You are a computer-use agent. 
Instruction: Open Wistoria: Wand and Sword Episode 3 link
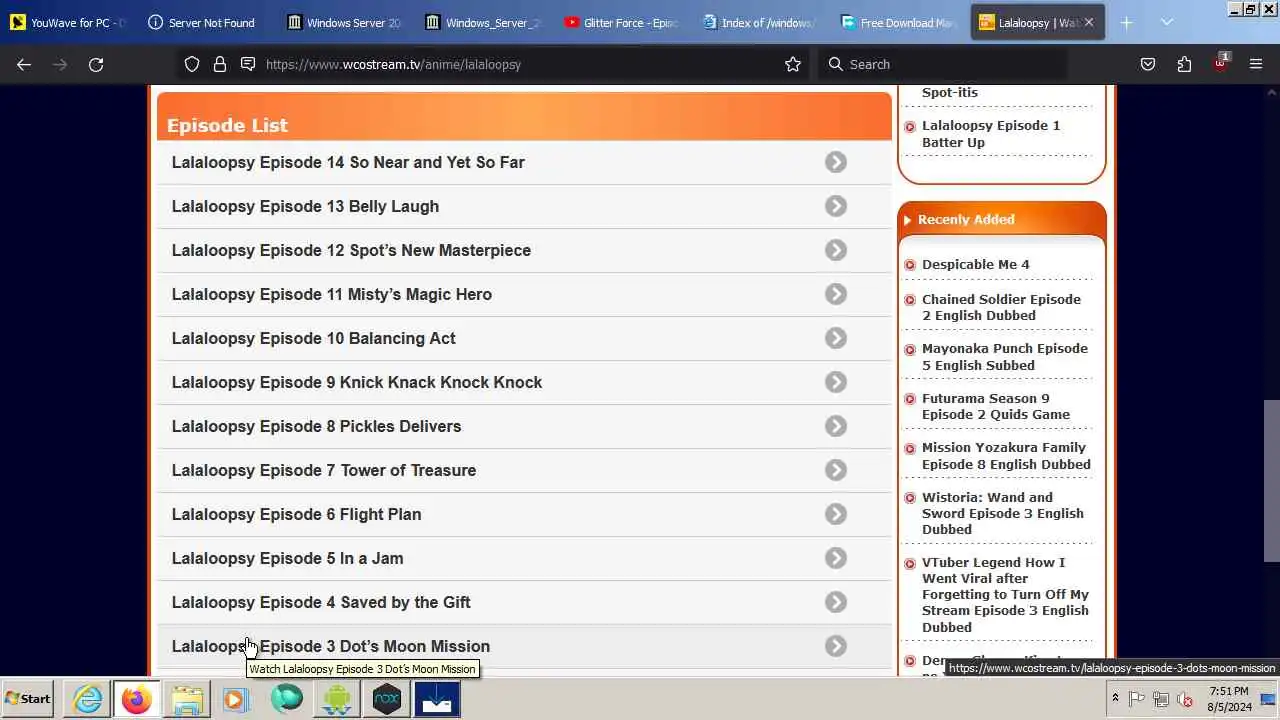click(1003, 513)
